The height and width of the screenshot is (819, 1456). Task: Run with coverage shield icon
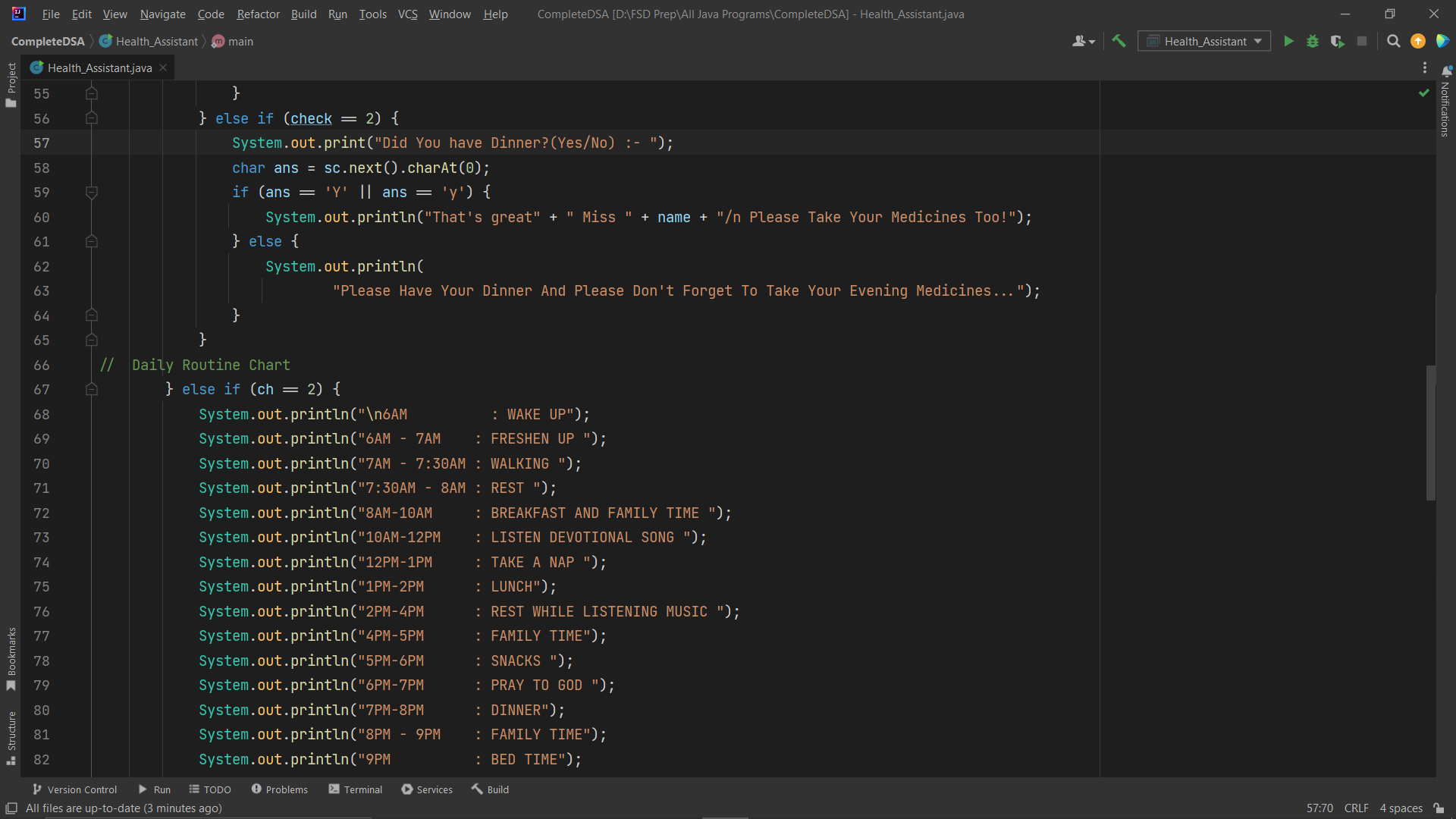[x=1337, y=42]
